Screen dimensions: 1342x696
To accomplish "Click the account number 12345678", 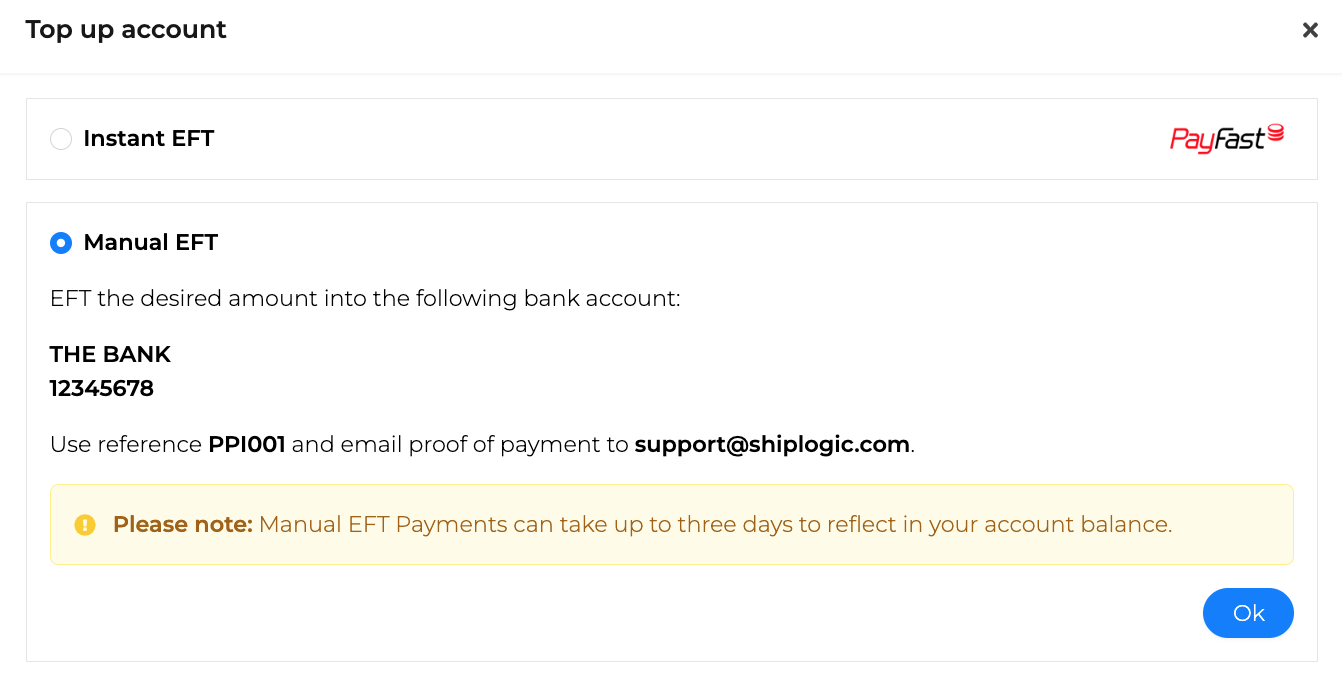I will (102, 389).
